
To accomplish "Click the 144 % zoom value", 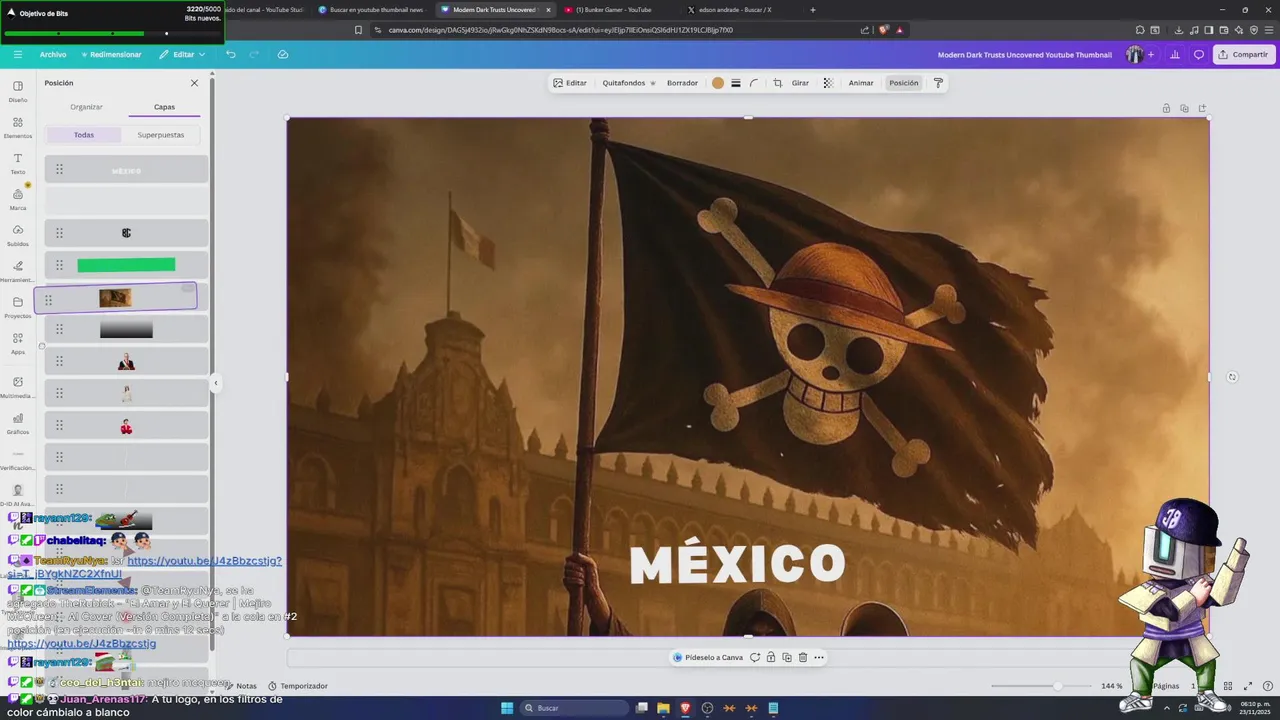I will pyautogui.click(x=1111, y=686).
